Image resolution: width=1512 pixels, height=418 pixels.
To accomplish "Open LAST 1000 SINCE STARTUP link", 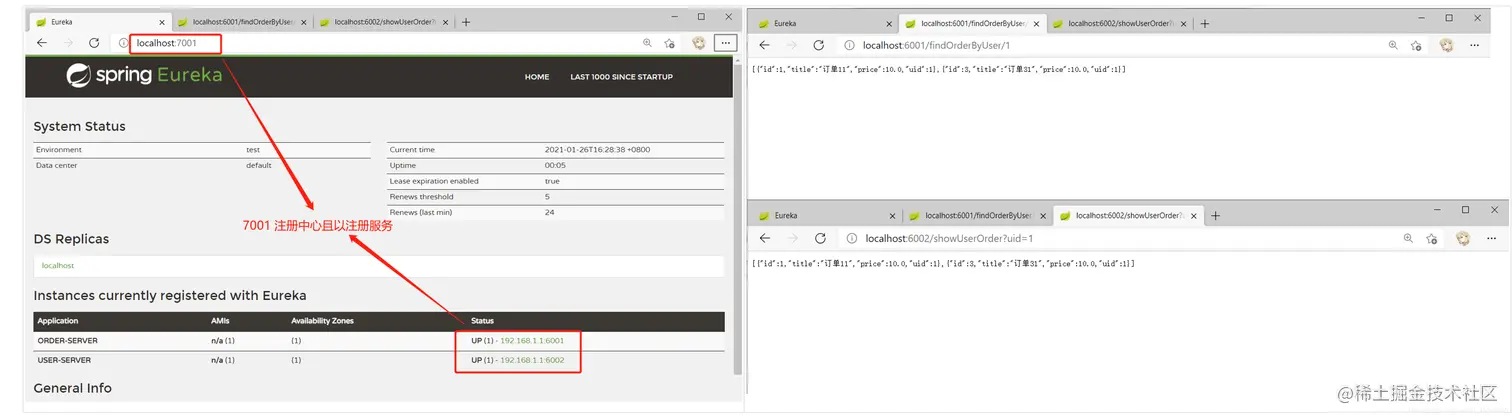I will pos(621,77).
